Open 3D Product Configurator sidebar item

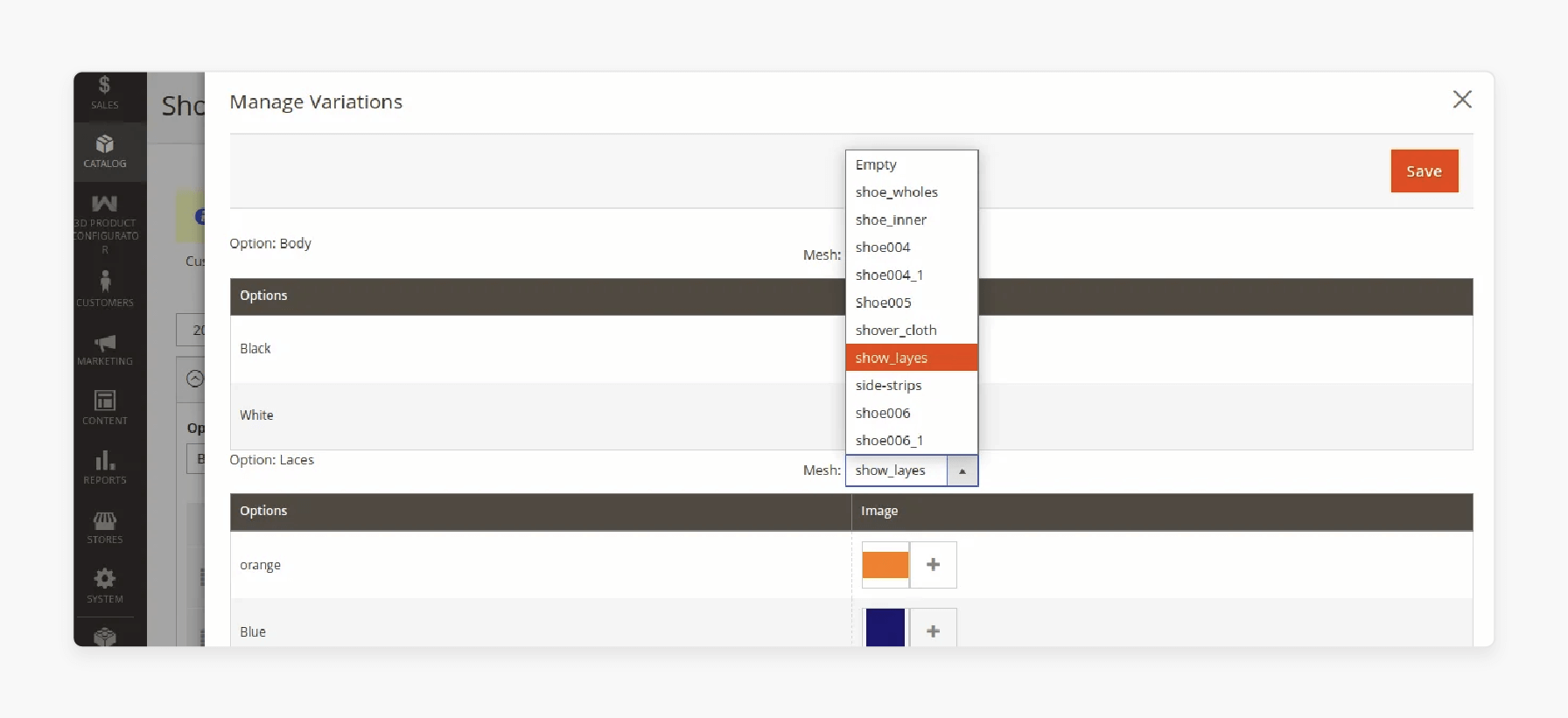coord(105,224)
